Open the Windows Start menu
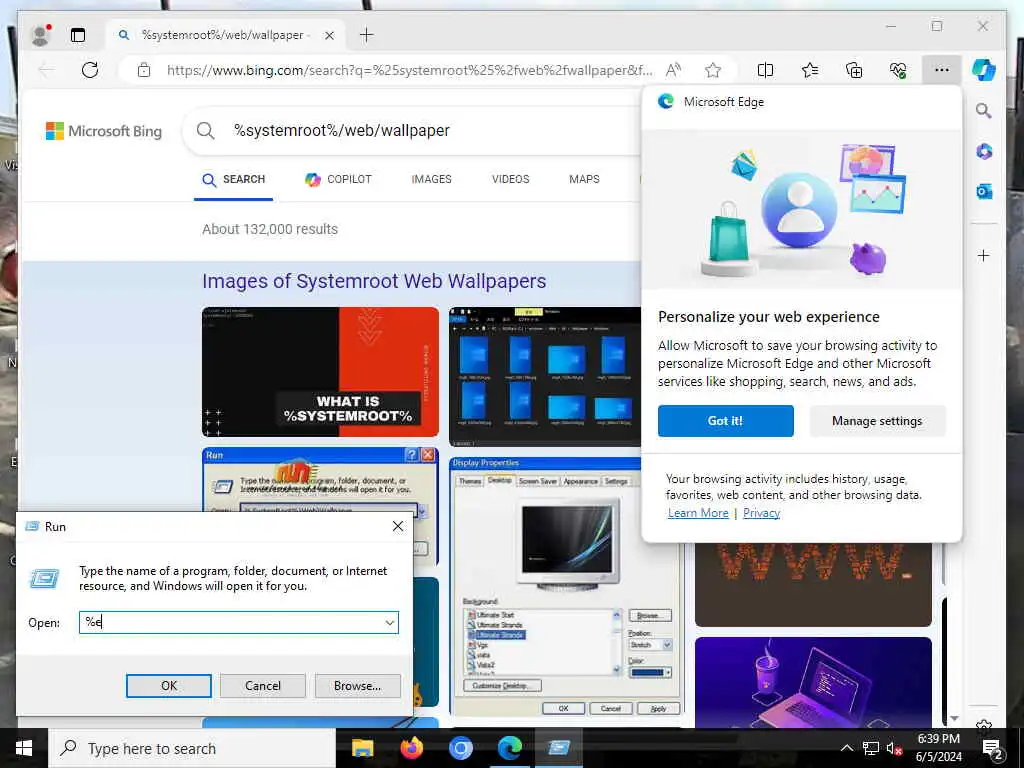This screenshot has height=768, width=1024. click(24, 748)
